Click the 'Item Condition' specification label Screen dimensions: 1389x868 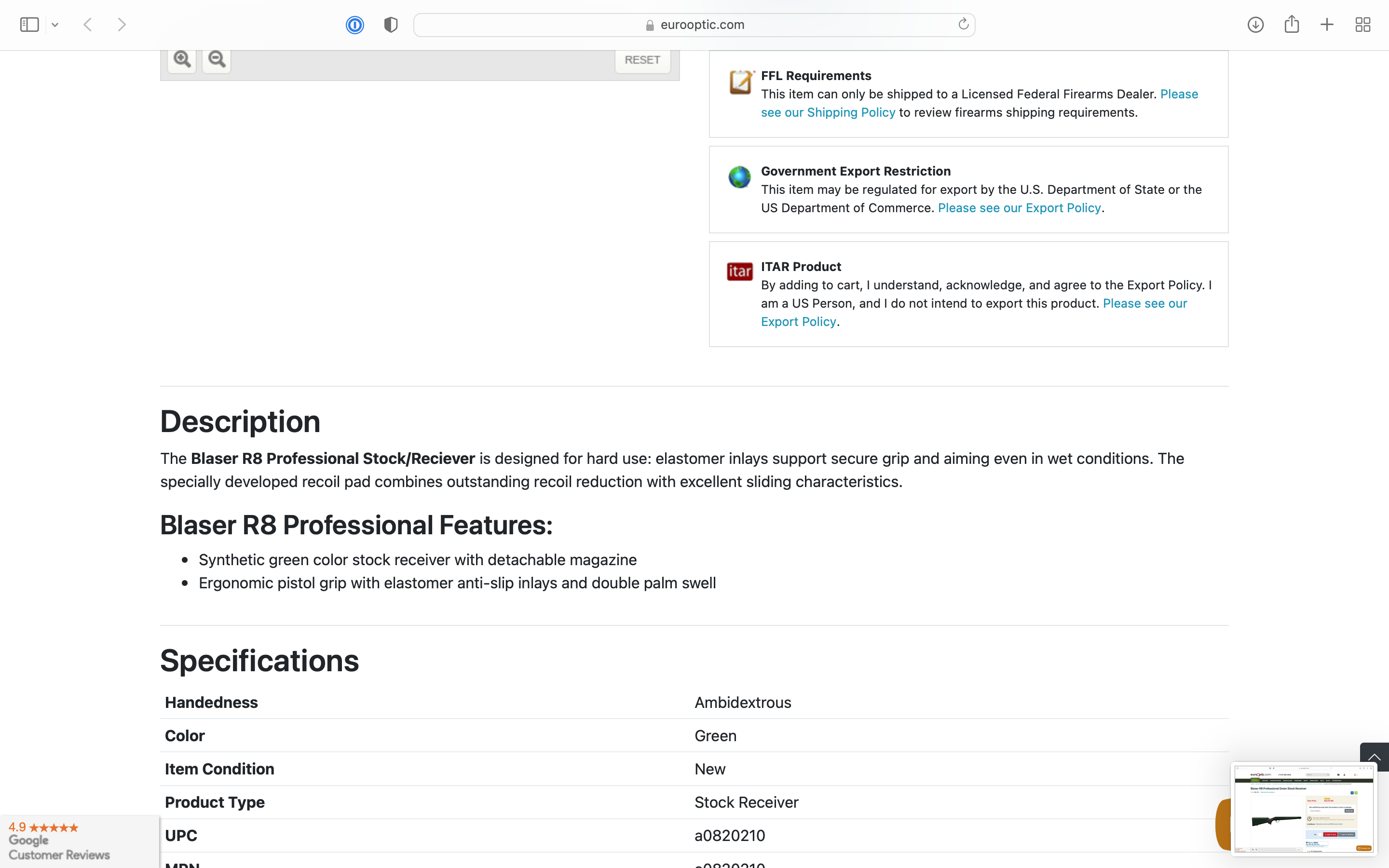coord(219,769)
